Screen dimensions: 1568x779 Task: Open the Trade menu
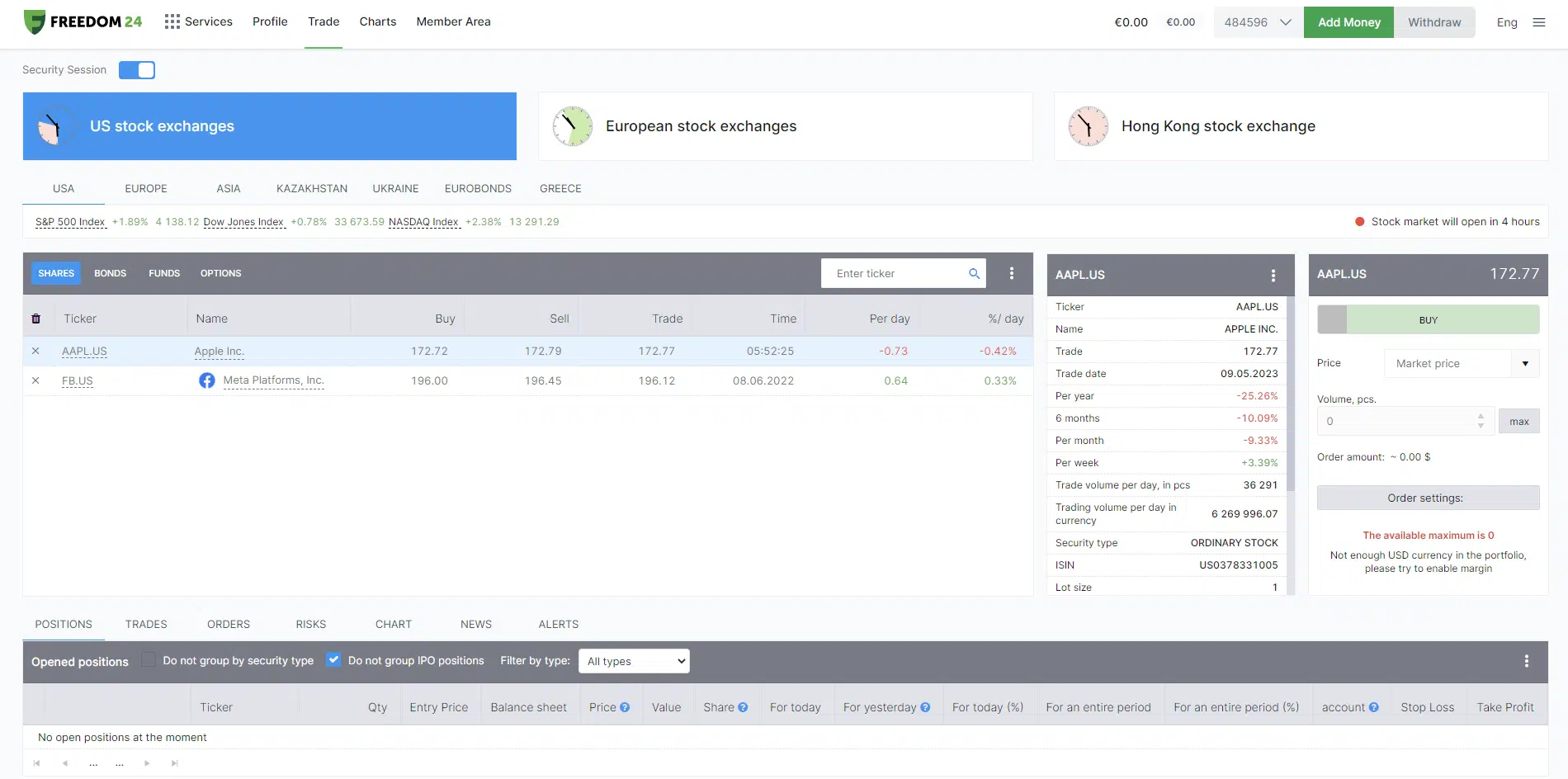324,21
